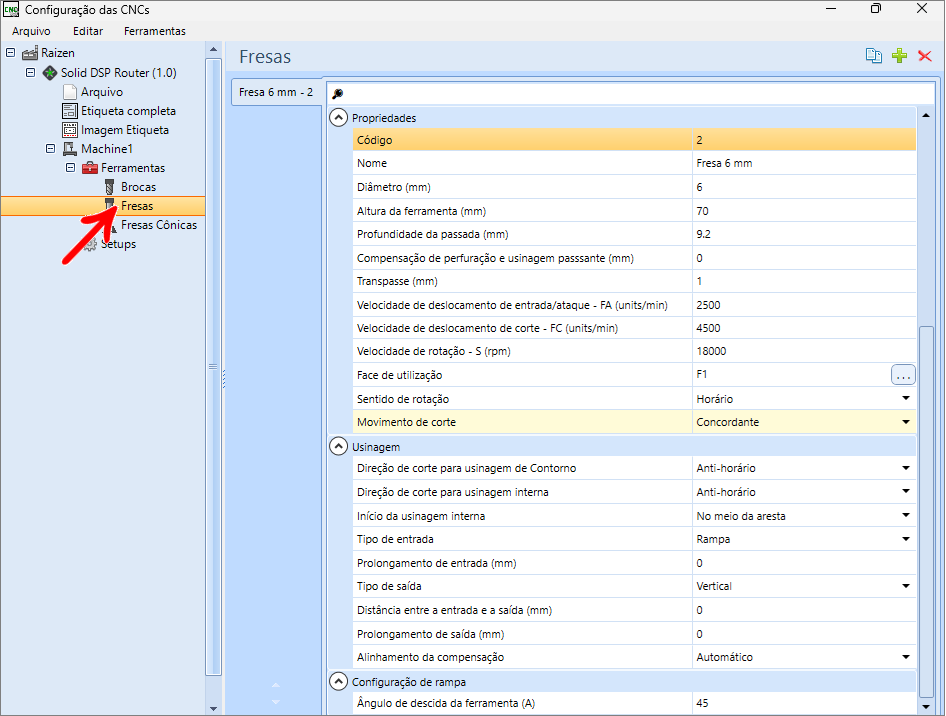Click the Arquivo page icon in tree
The width and height of the screenshot is (946, 716).
click(70, 92)
